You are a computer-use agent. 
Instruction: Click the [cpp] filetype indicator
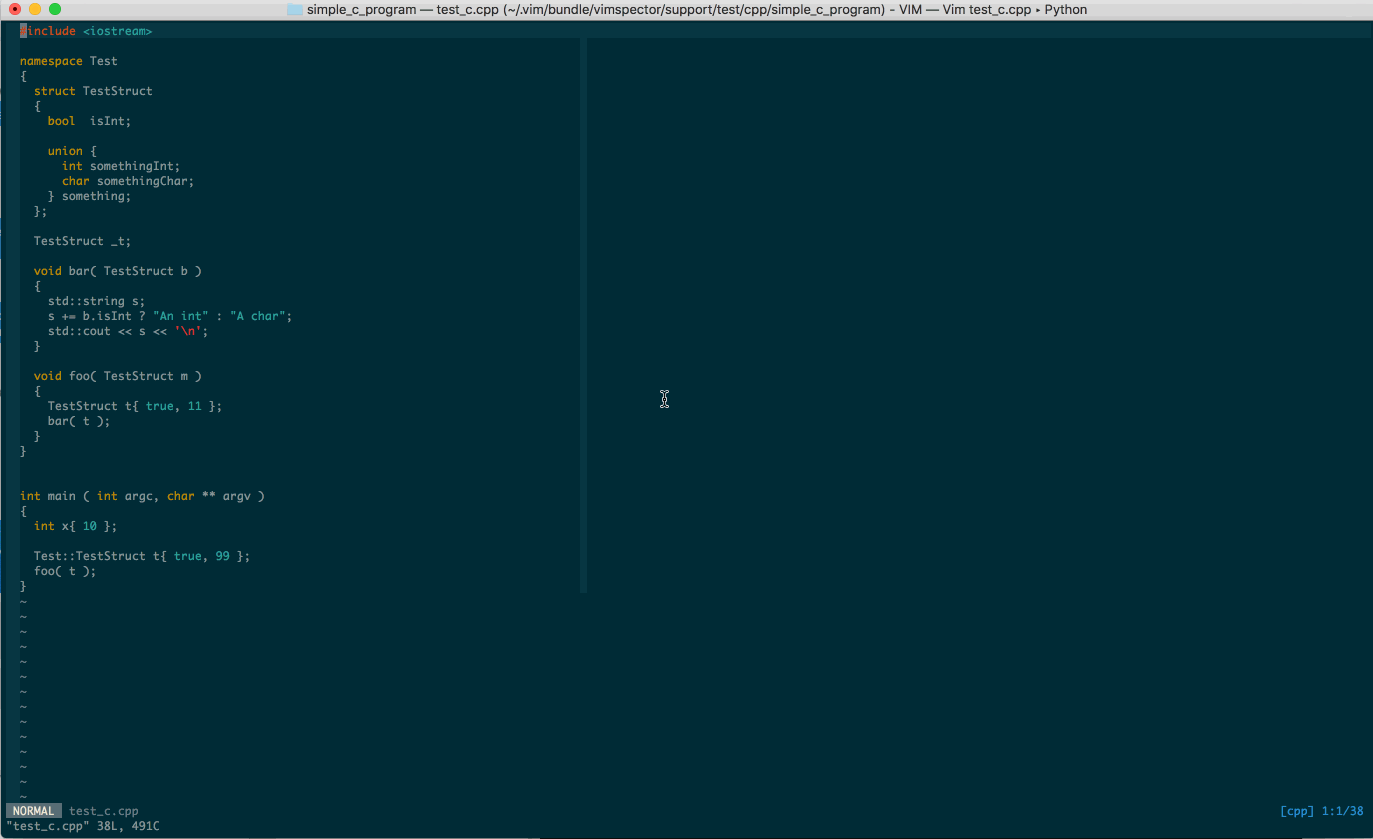1297,811
